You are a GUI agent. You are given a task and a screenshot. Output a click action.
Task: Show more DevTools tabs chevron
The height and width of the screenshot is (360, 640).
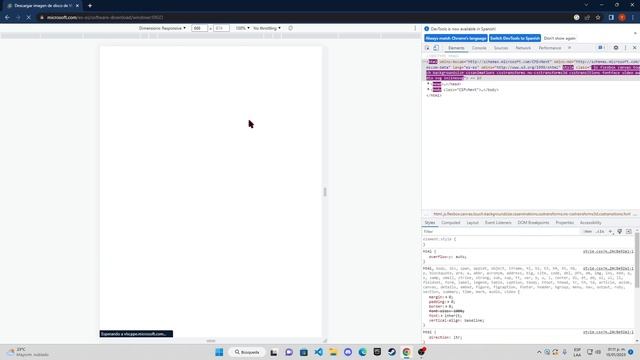[570, 48]
